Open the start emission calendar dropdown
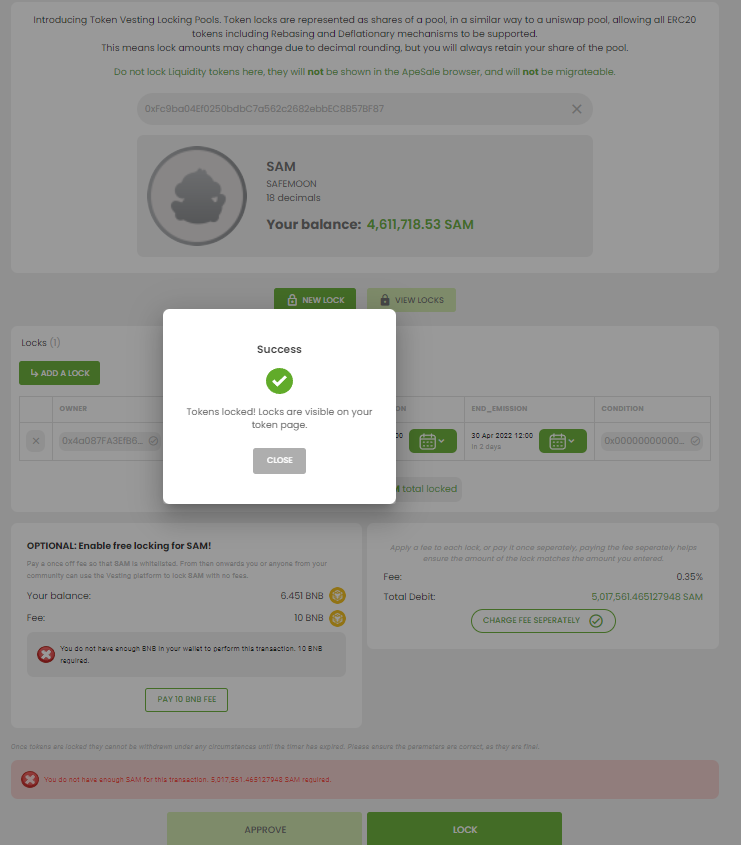Screen dimensions: 741x845 tap(433, 441)
